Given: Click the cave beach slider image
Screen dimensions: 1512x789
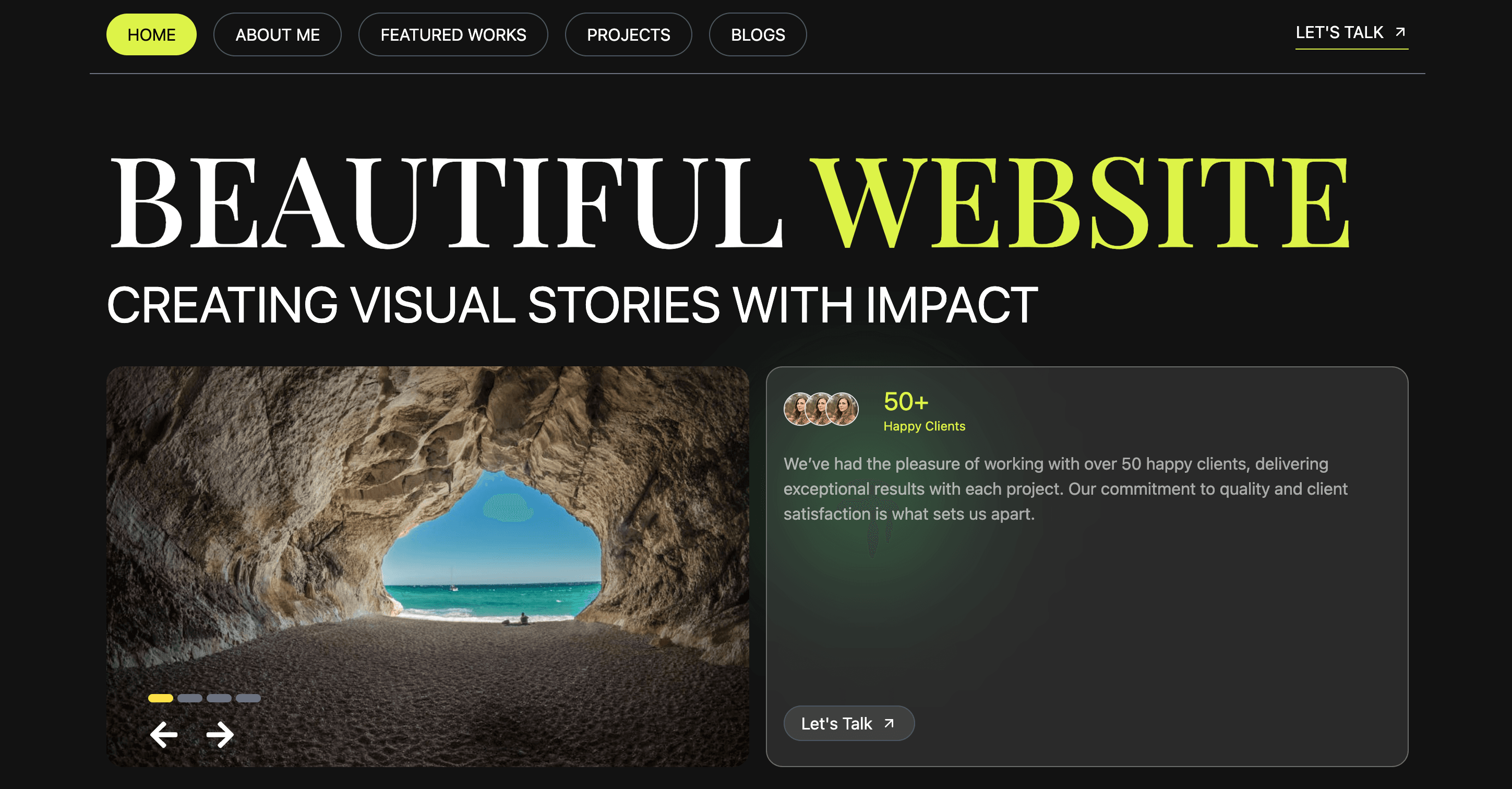Looking at the screenshot, I should (427, 567).
